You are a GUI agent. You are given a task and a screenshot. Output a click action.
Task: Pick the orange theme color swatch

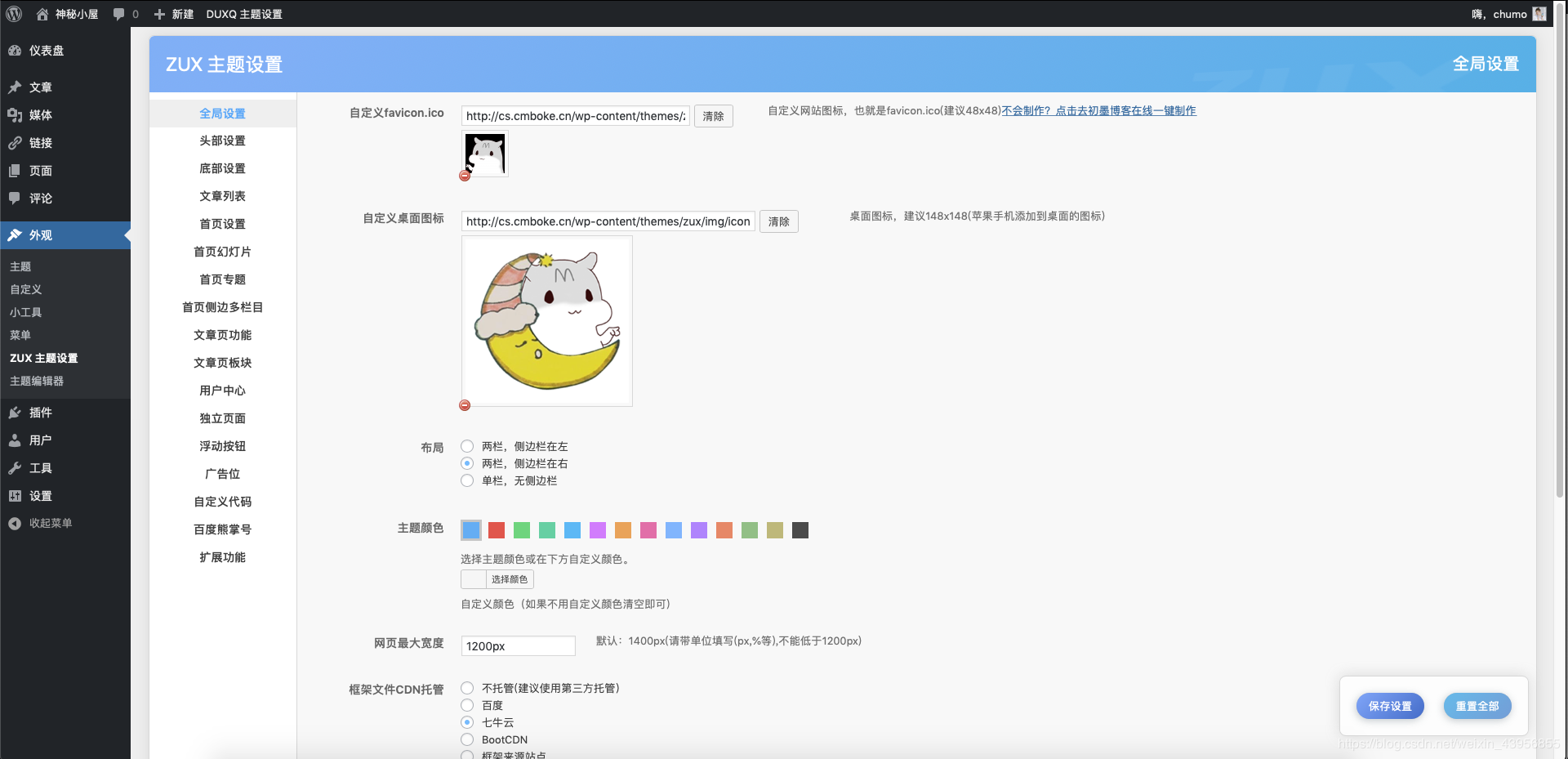(x=623, y=530)
